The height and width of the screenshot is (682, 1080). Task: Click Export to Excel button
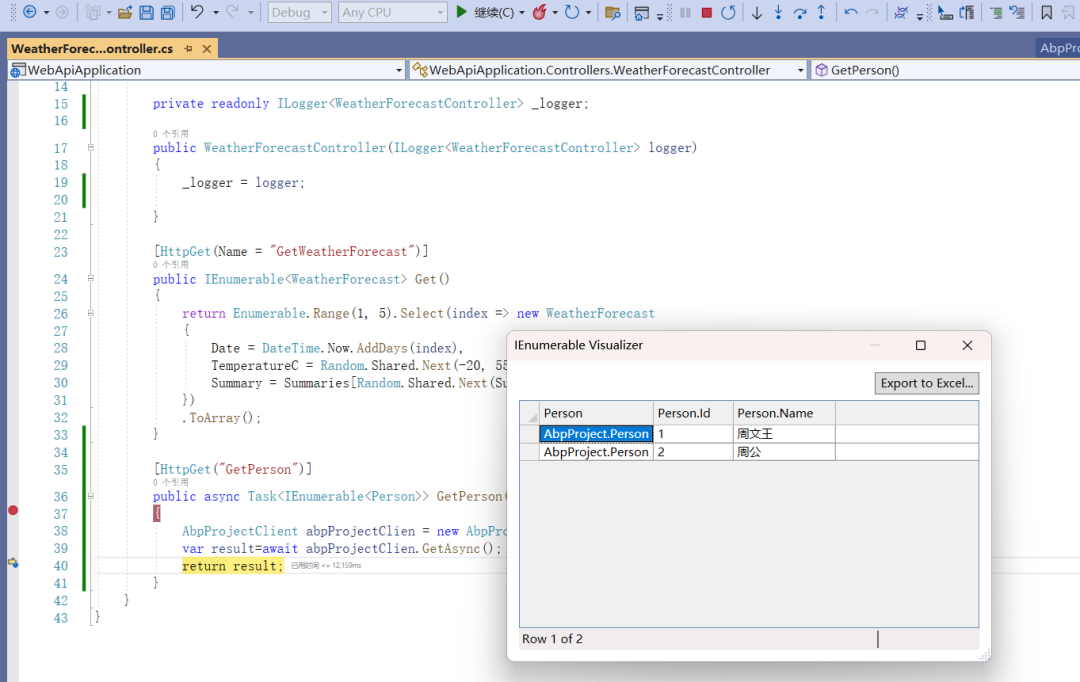926,383
